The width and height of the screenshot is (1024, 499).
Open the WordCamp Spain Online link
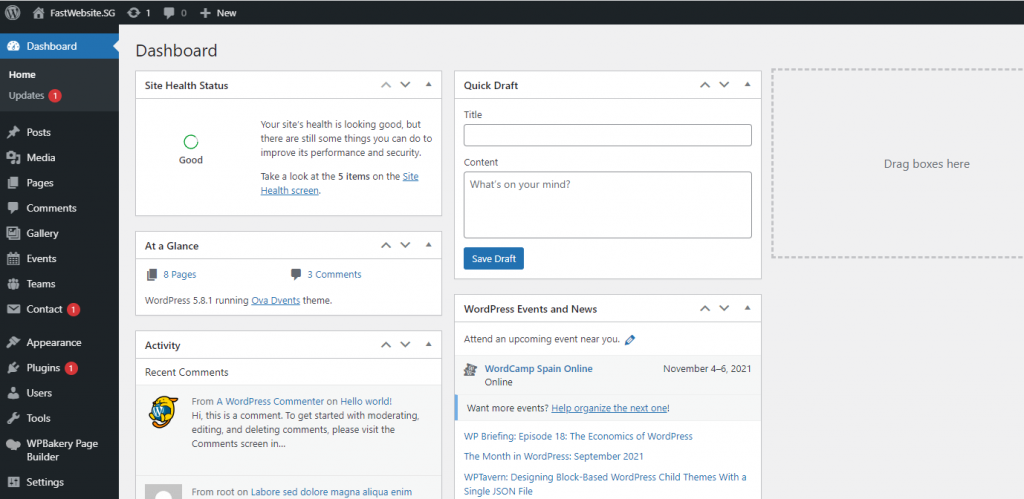(x=538, y=369)
